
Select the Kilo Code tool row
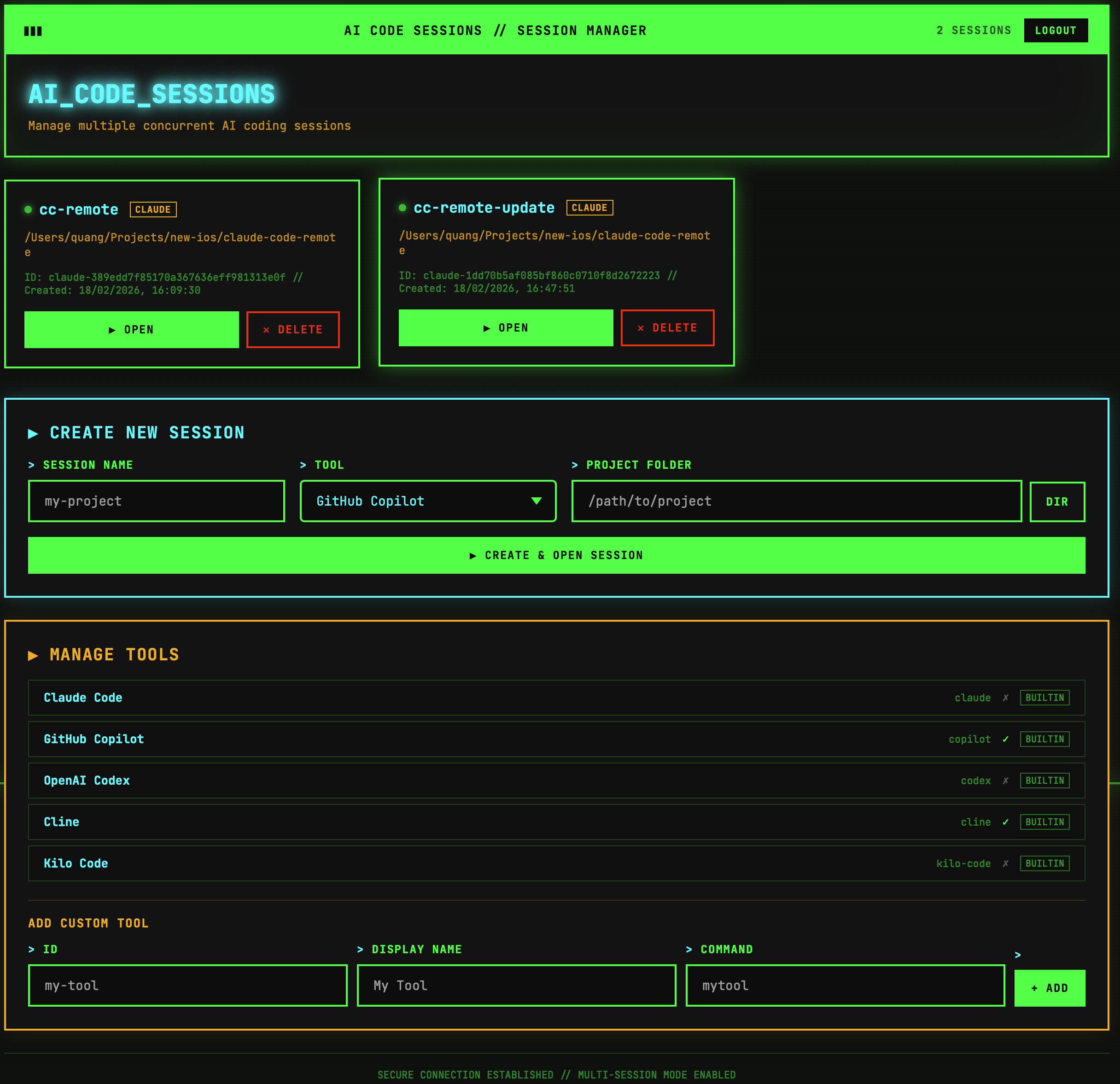tap(557, 863)
